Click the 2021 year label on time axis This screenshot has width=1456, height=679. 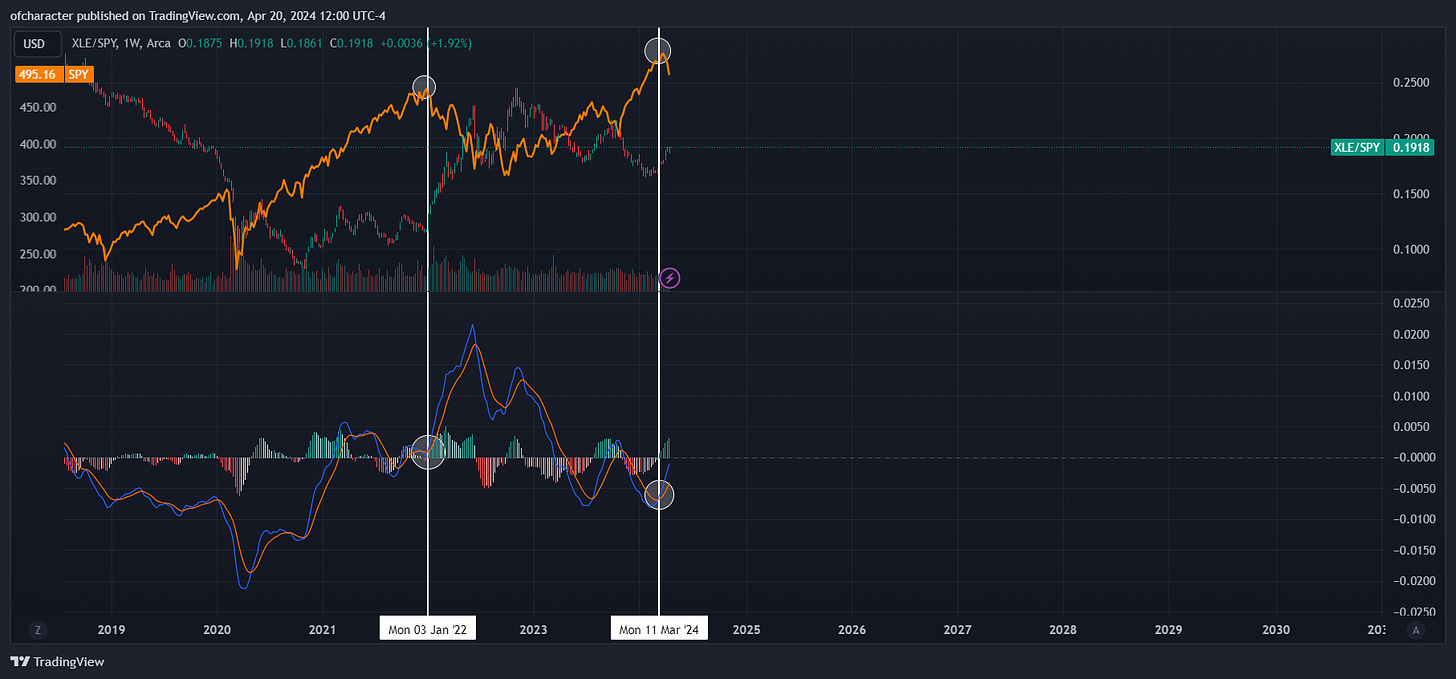(x=322, y=630)
